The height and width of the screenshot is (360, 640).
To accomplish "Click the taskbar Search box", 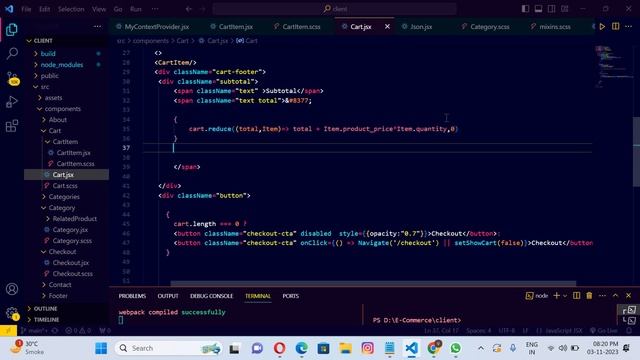I will [x=168, y=348].
